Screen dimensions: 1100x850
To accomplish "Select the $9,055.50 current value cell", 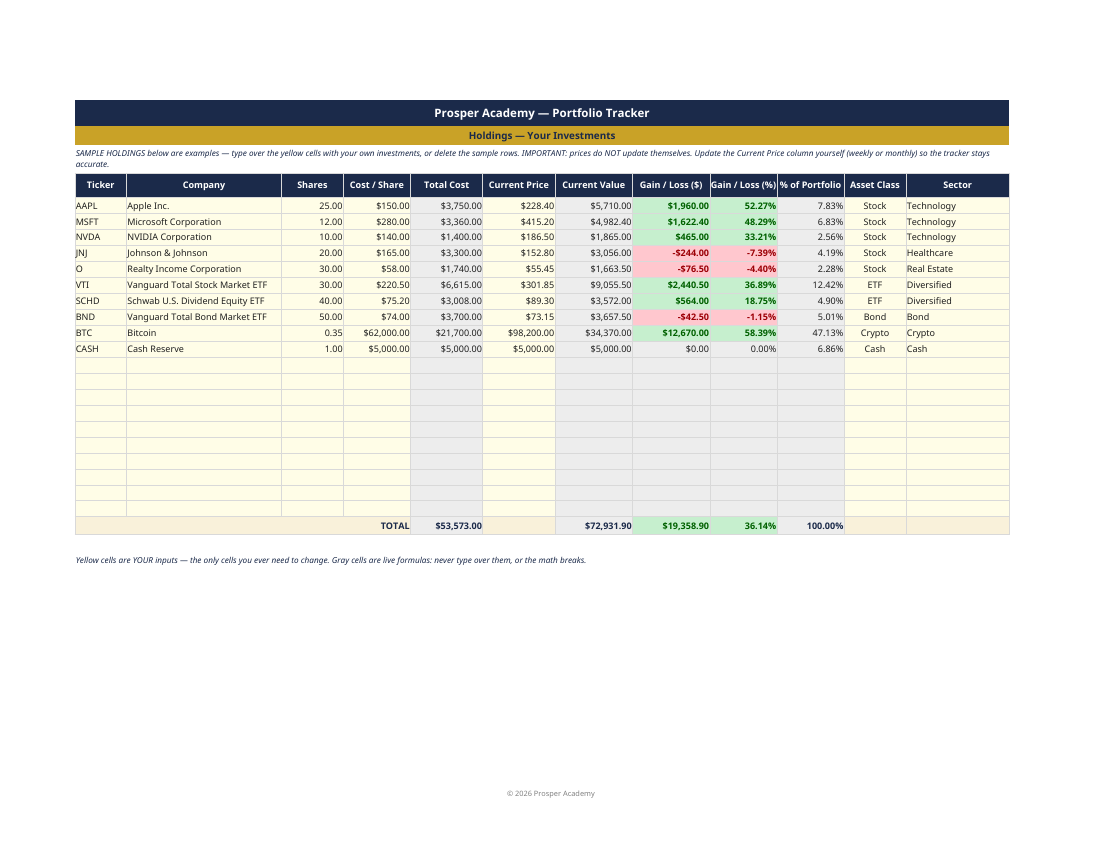I will tap(593, 285).
